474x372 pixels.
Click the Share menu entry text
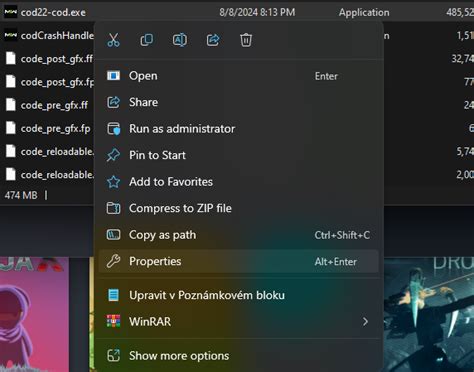pos(143,102)
